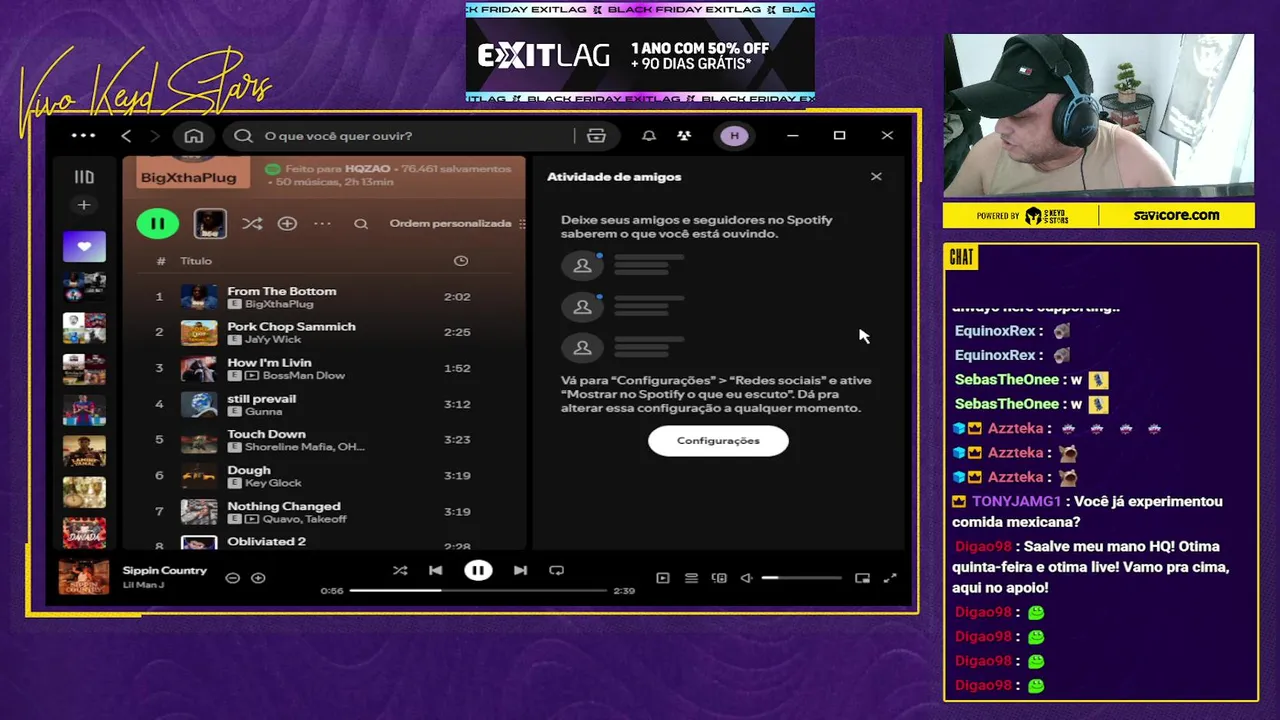Minimize the Spotify window
This screenshot has width=1280, height=720.
point(792,136)
